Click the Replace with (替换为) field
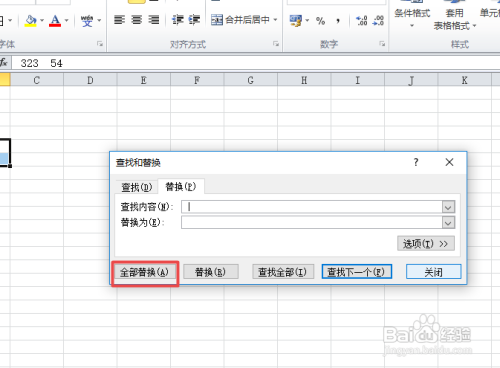Viewport: 500px width, 368px height. tap(312, 222)
